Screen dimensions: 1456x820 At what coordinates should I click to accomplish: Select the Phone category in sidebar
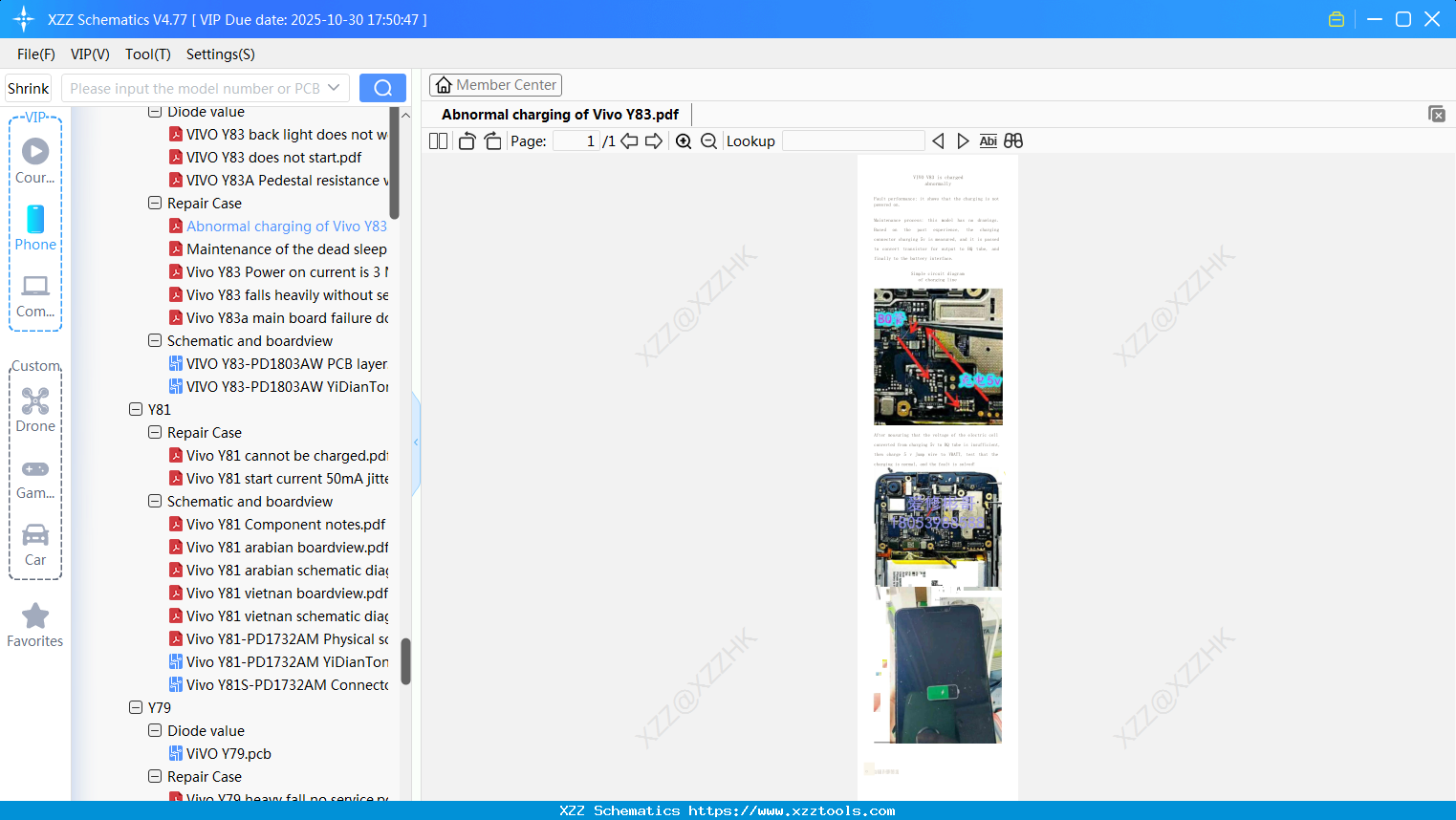[35, 228]
